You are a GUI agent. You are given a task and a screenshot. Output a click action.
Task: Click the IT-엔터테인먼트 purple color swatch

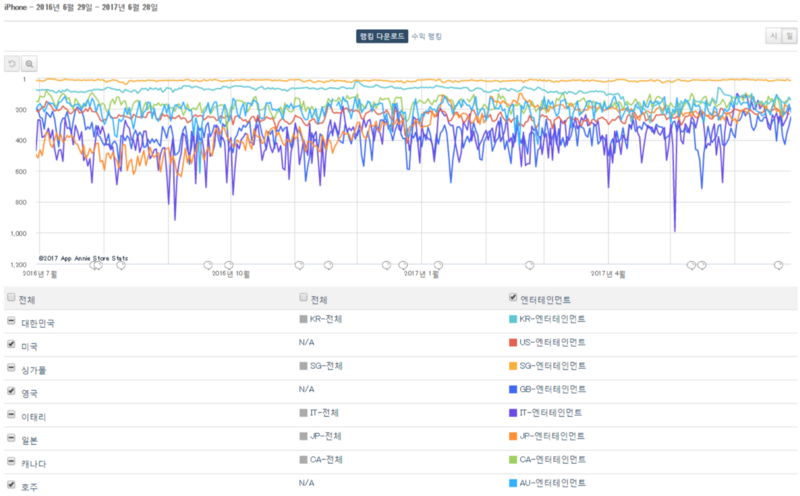[x=513, y=413]
